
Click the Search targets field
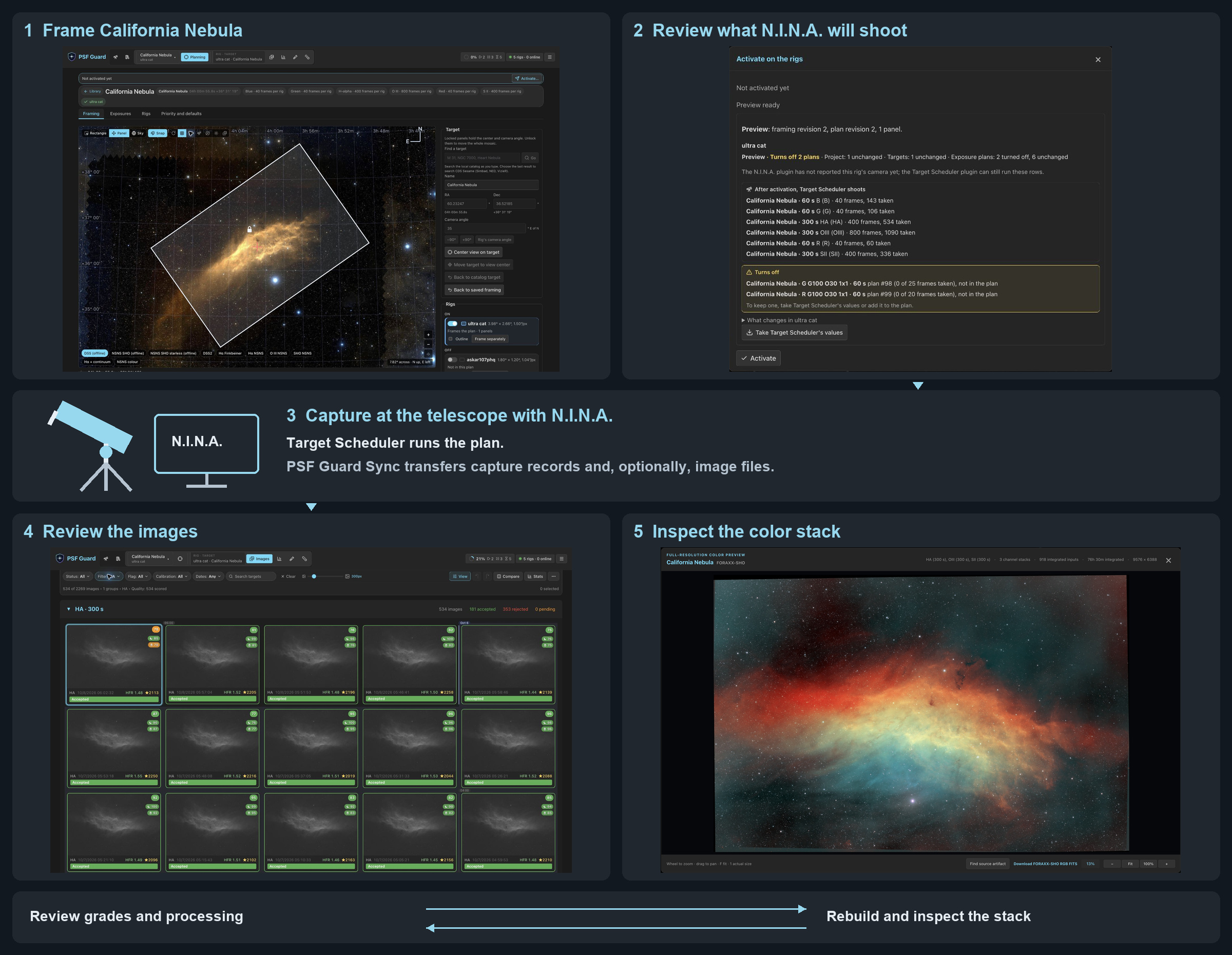click(x=252, y=577)
